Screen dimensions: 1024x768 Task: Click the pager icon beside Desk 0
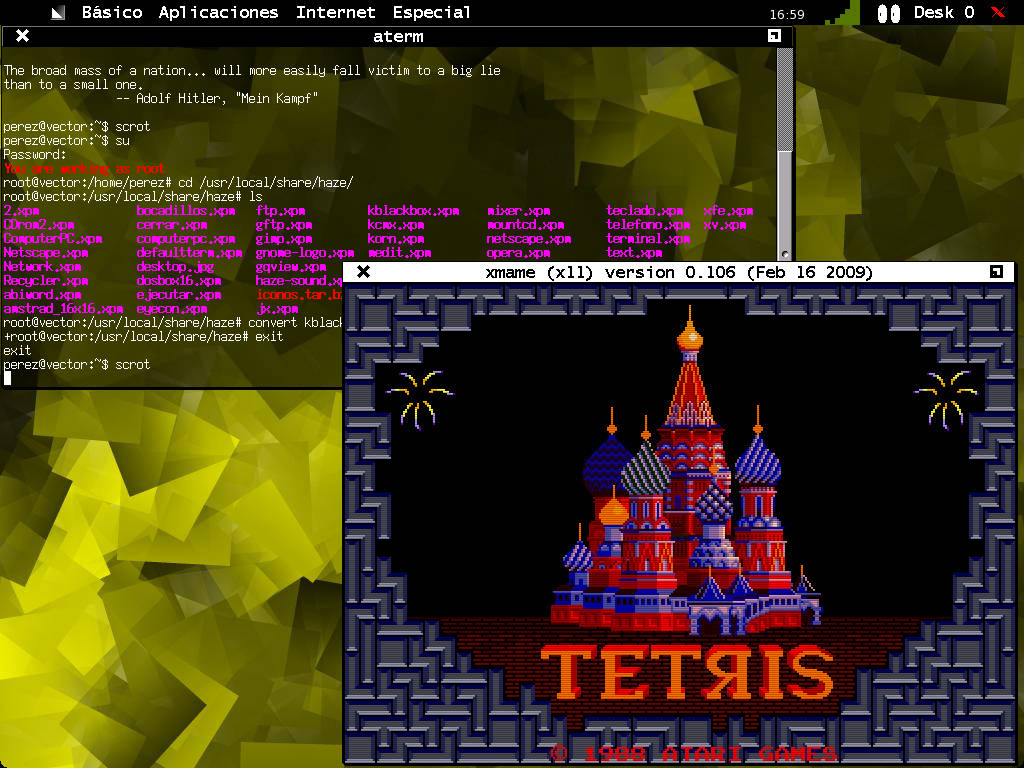coord(888,13)
